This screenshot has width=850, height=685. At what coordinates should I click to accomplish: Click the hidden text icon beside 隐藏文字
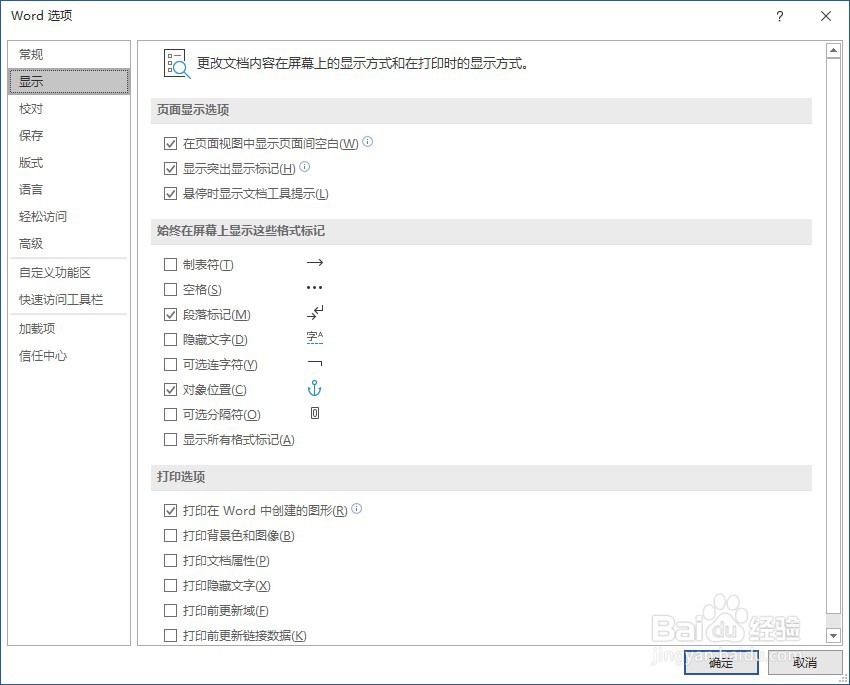coord(314,338)
